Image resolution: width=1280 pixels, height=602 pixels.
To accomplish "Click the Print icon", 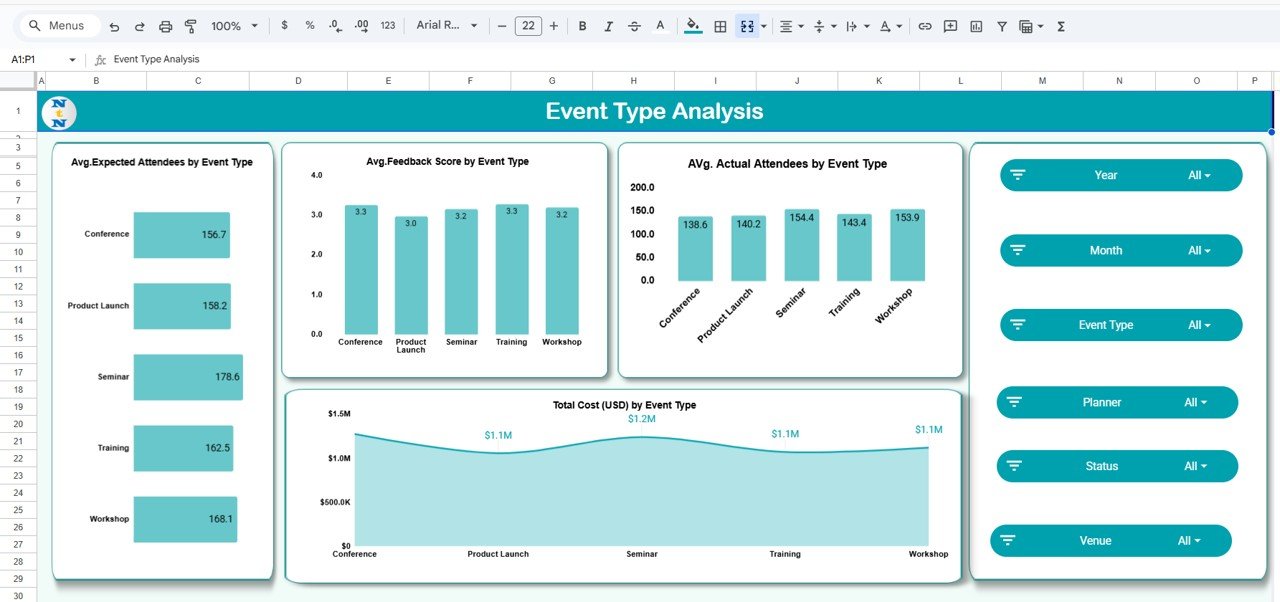I will pos(166,26).
